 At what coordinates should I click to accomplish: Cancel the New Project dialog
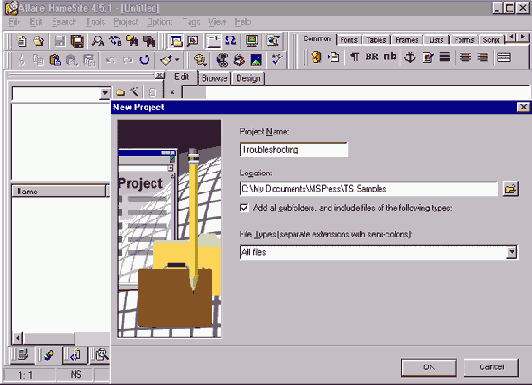tap(491, 367)
